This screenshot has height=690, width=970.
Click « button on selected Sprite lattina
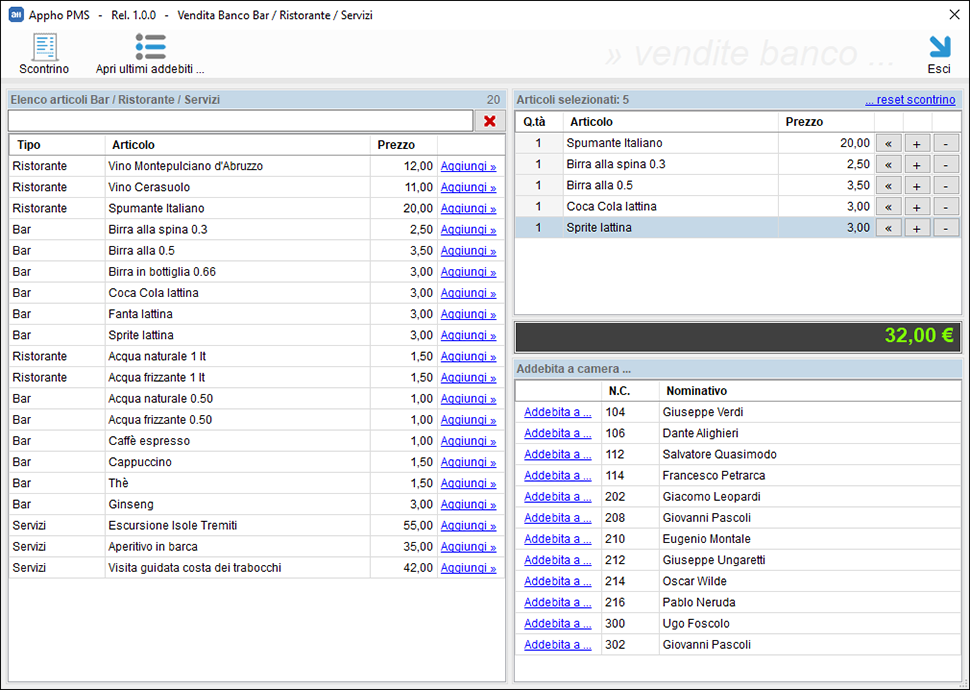click(888, 228)
